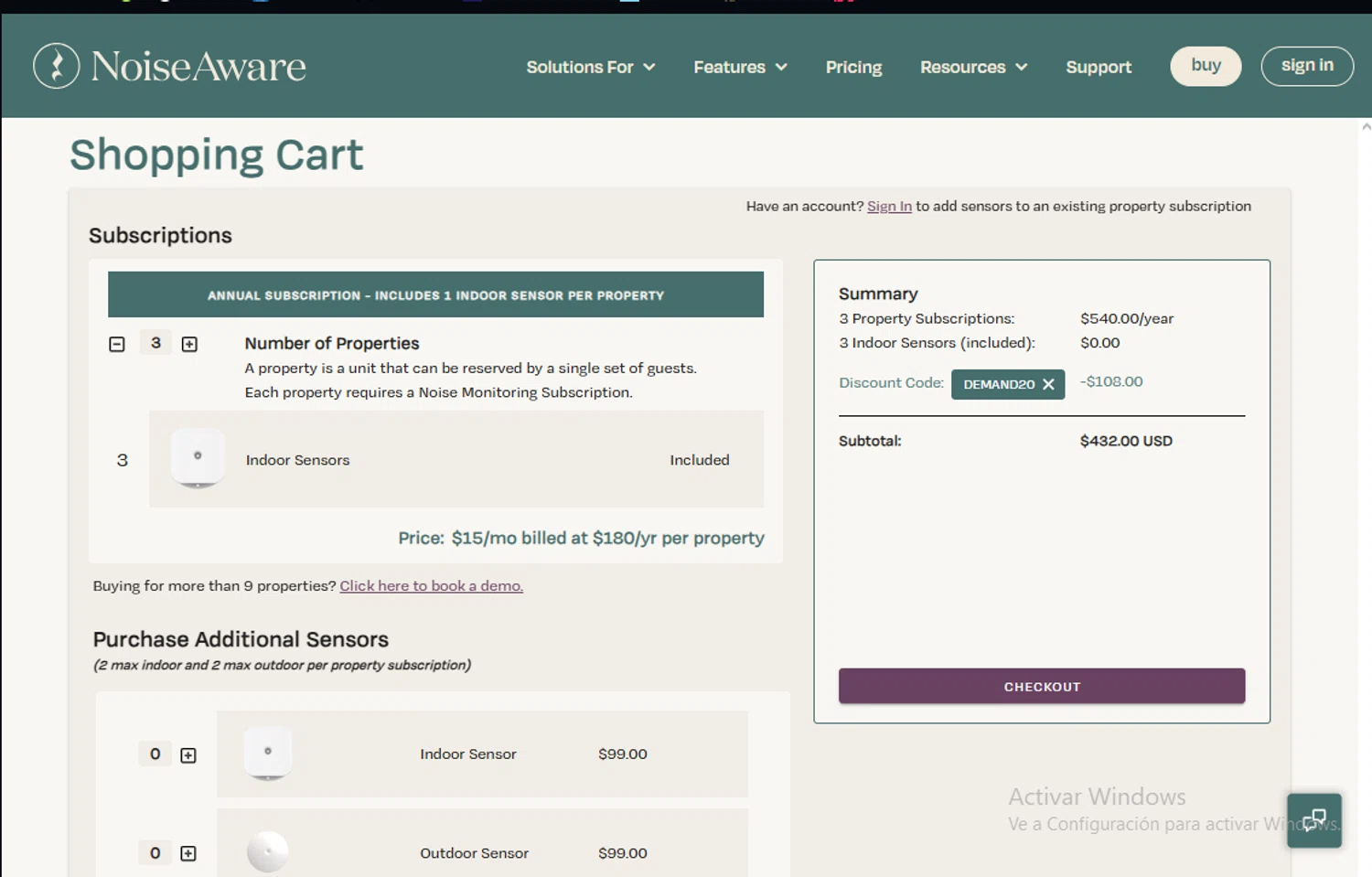This screenshot has height=877, width=1372.
Task: Click the 'Included' label for Indoor Sensors
Action: pos(700,460)
